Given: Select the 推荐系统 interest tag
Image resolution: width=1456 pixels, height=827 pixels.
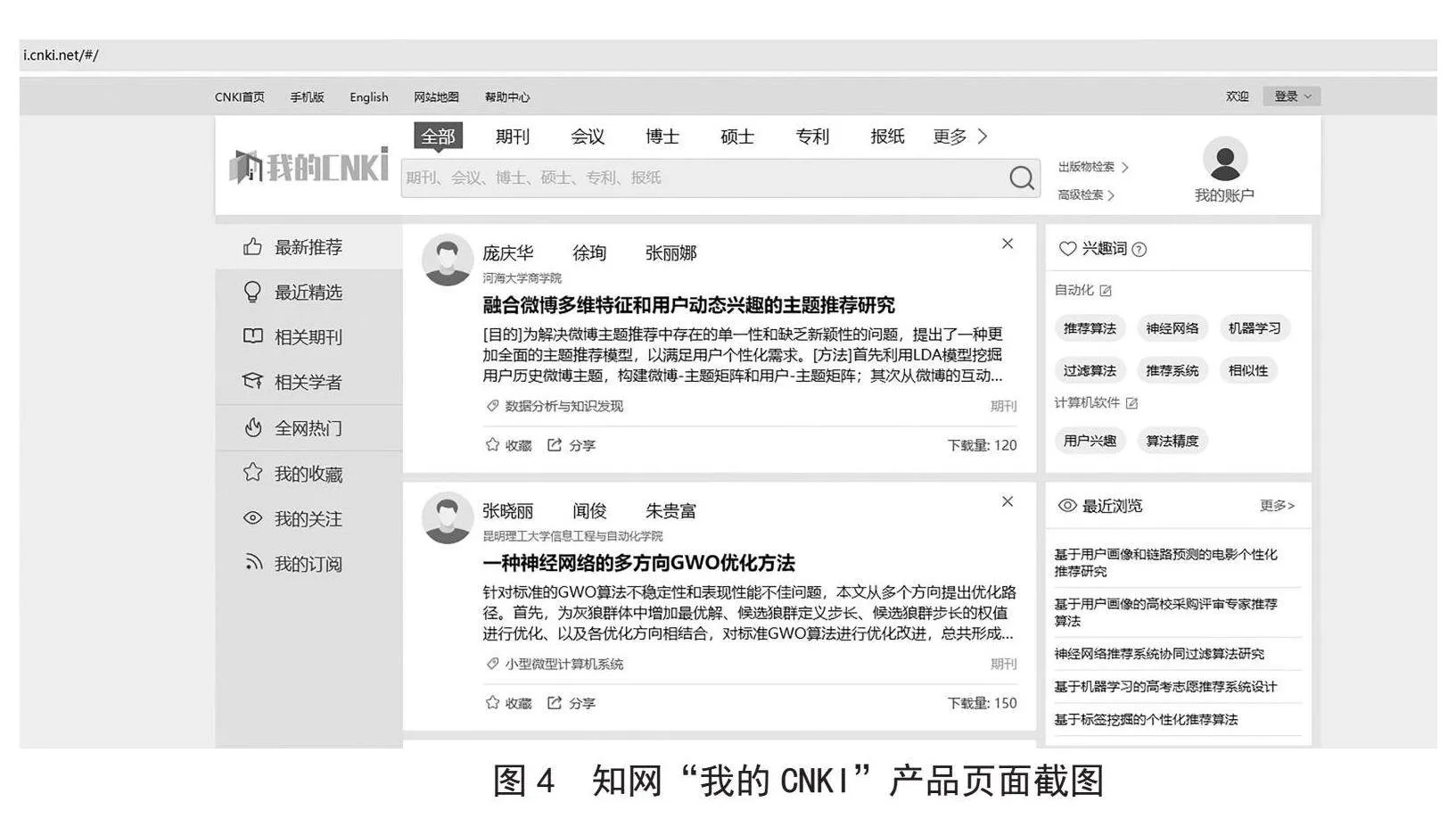Looking at the screenshot, I should [x=1172, y=370].
